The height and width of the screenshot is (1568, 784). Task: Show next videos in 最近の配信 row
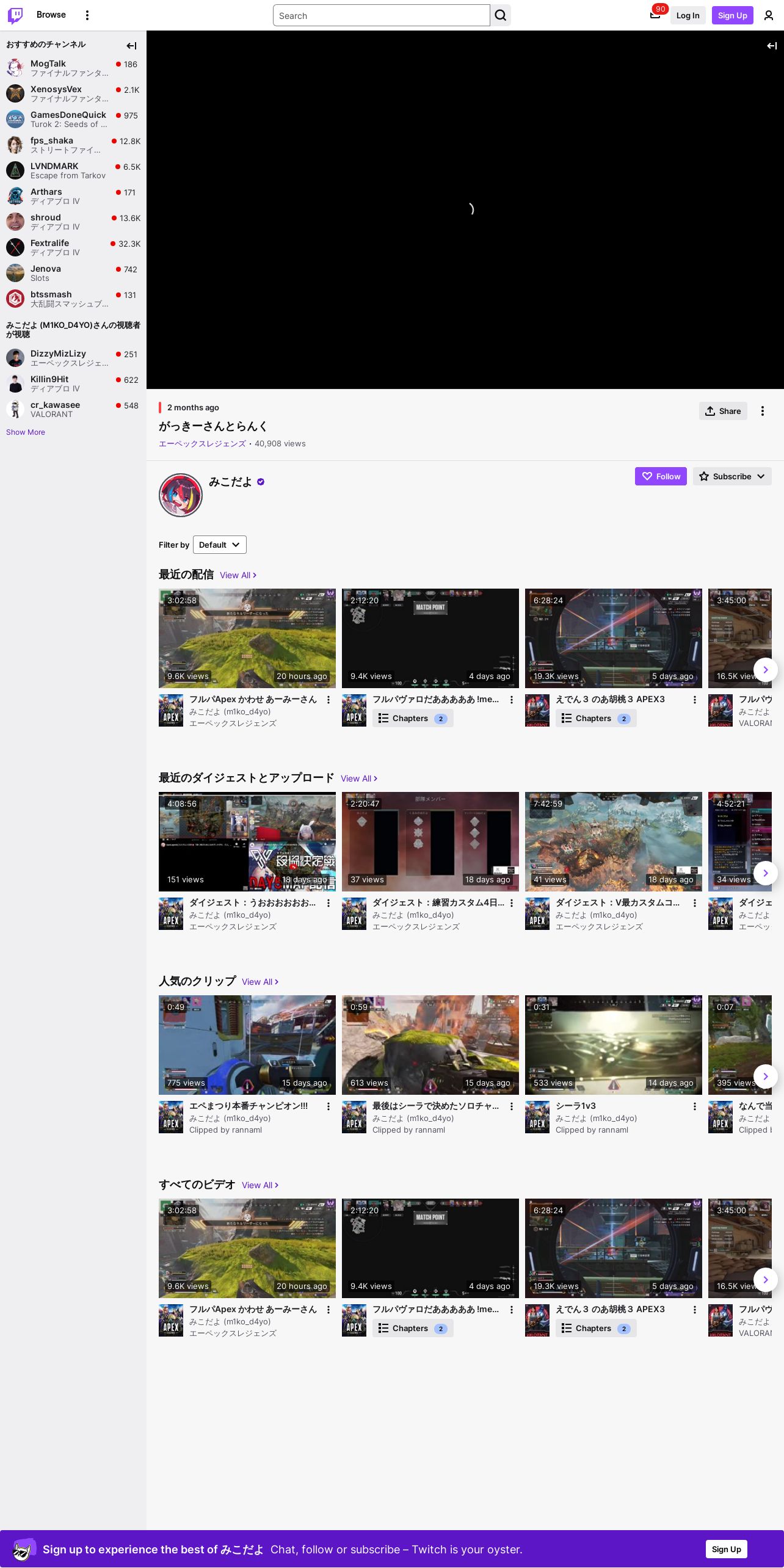(766, 670)
